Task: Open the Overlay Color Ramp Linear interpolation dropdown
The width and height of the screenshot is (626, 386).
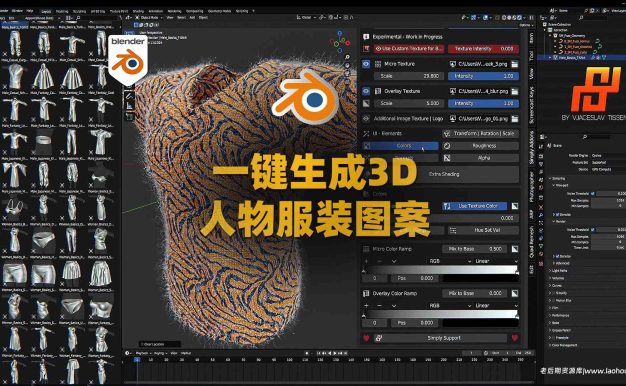Action: [x=496, y=305]
